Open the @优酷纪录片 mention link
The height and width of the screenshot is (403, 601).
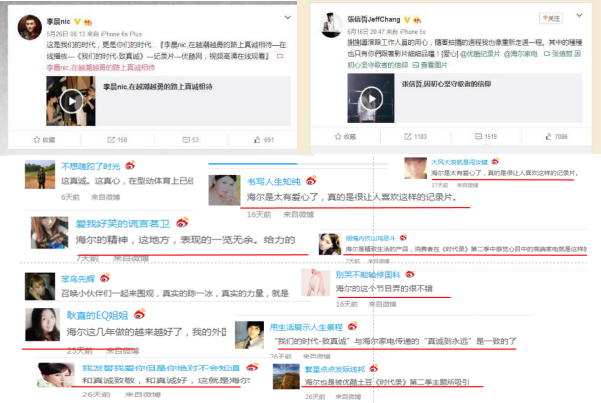480,54
